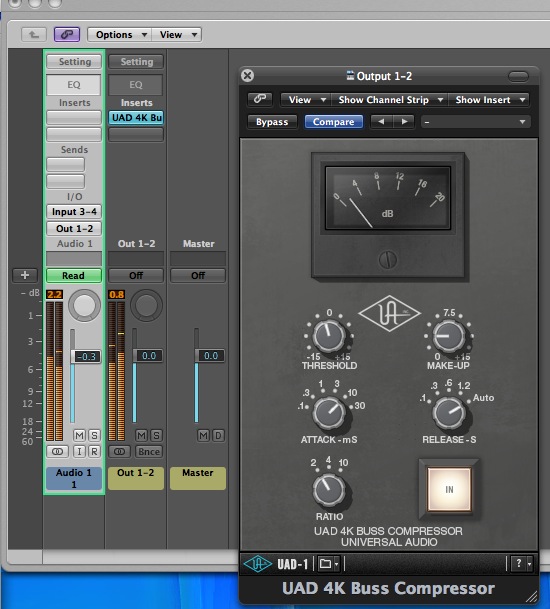Click stereo format icon on Out 1-2 strip
Viewport: 550px width, 609px height.
click(x=120, y=451)
